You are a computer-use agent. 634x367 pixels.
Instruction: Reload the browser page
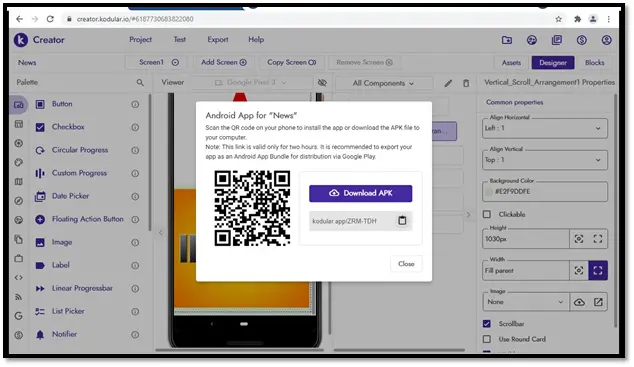[x=50, y=19]
